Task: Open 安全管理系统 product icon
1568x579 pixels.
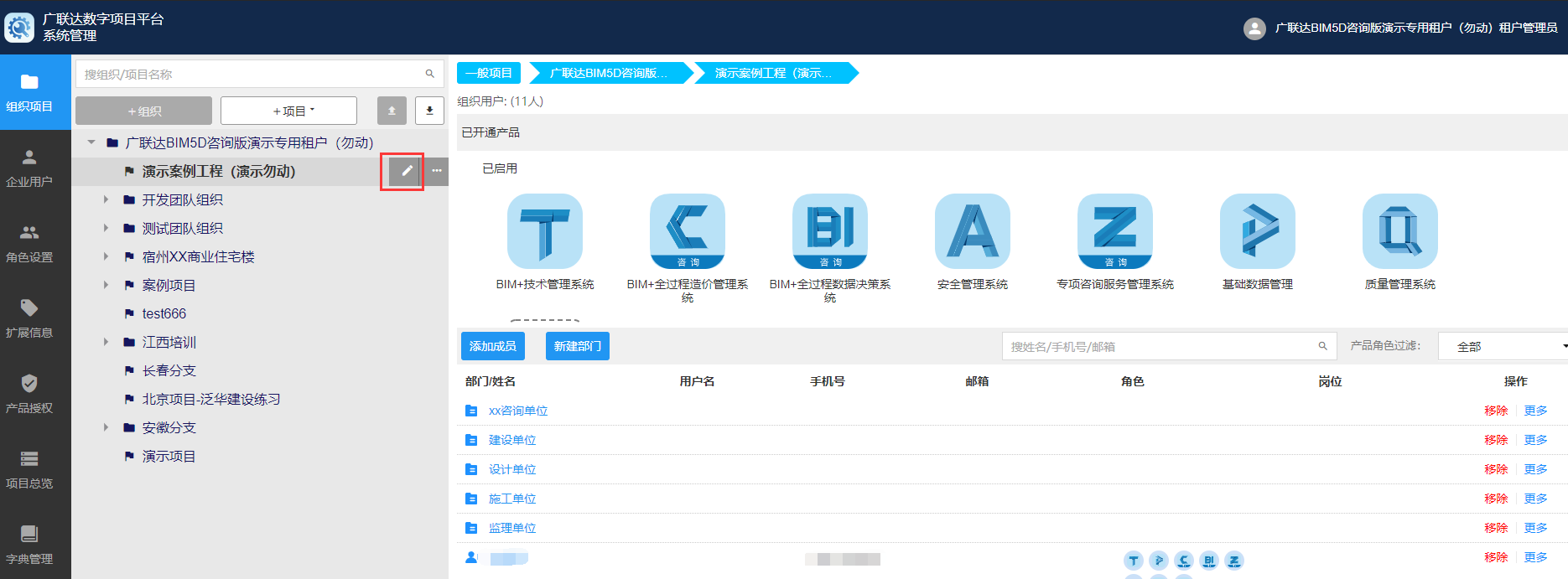Action: click(973, 231)
